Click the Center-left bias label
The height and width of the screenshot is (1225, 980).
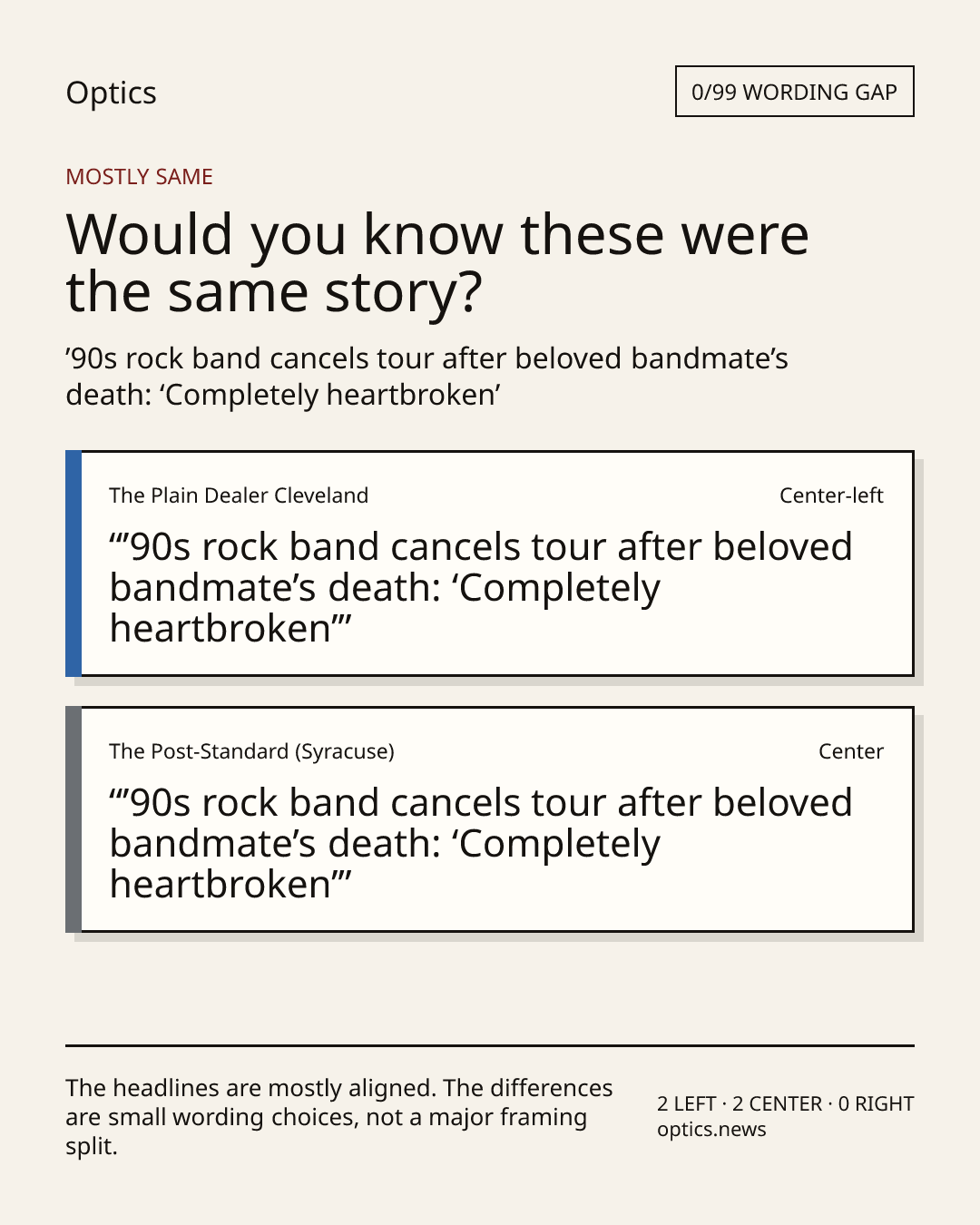831,495
